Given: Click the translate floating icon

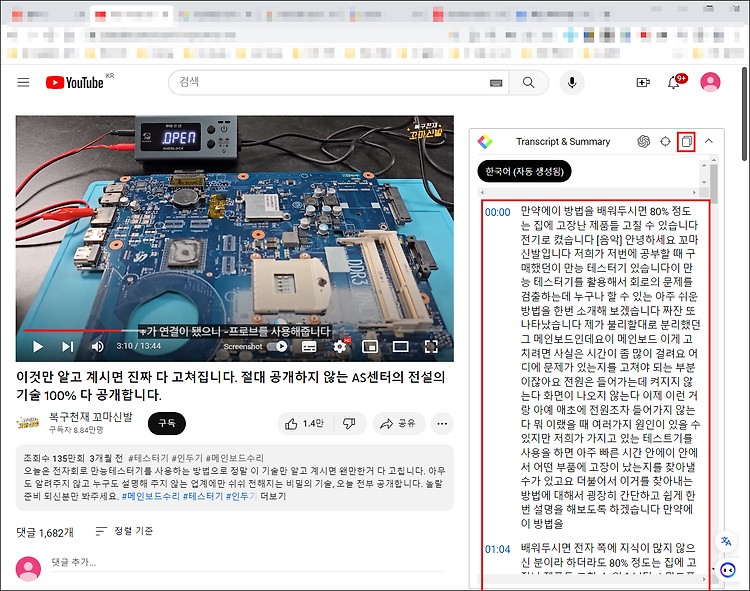Looking at the screenshot, I should [x=727, y=542].
